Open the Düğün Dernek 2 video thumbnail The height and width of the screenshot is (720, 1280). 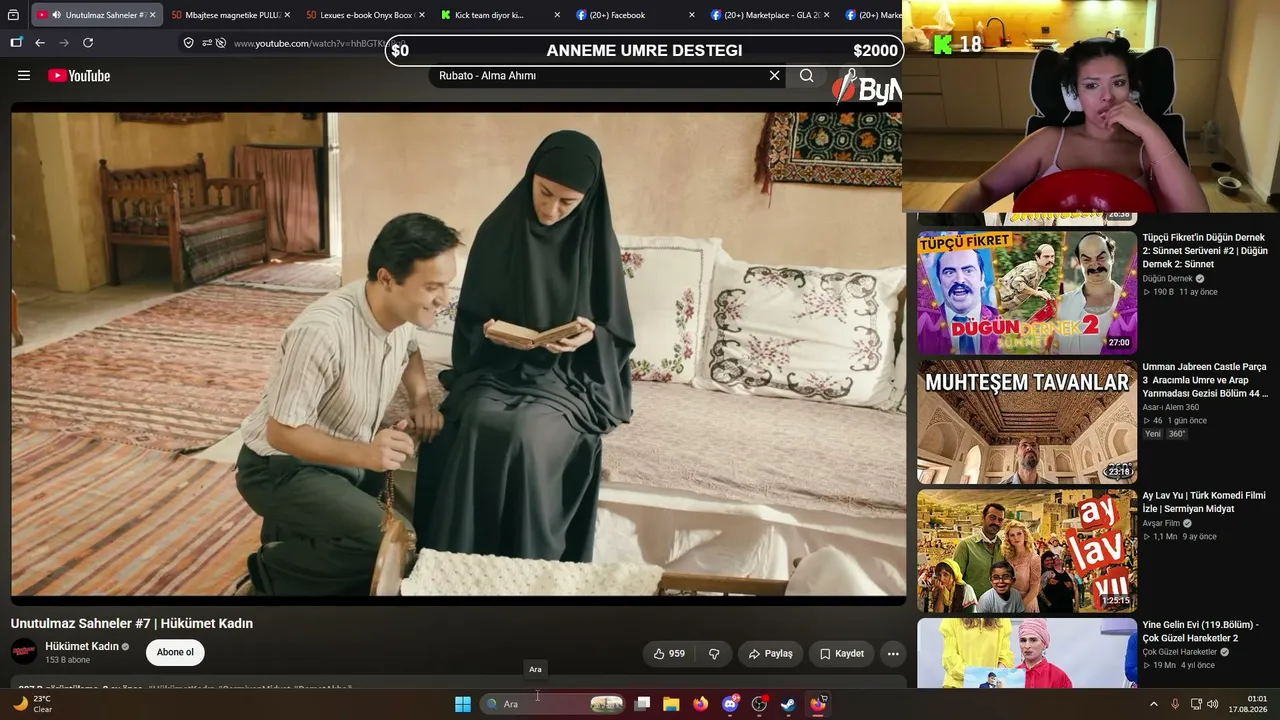1027,293
